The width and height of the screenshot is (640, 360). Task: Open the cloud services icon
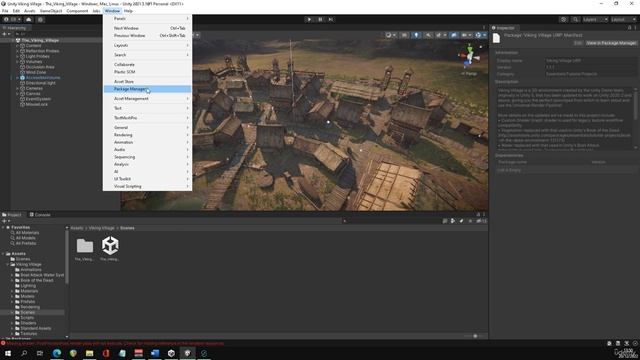click(x=29, y=19)
